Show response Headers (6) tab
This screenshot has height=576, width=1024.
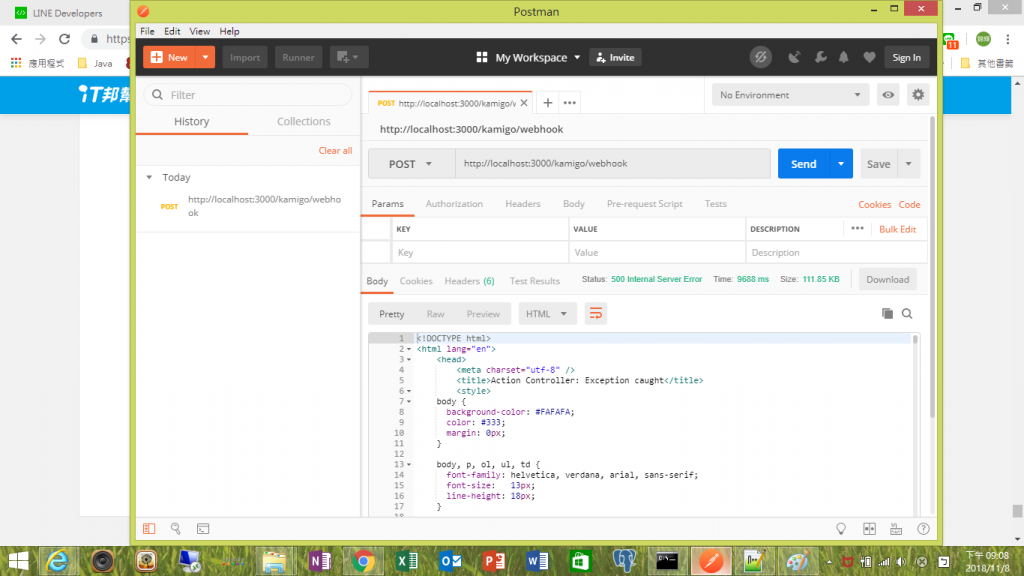click(469, 281)
